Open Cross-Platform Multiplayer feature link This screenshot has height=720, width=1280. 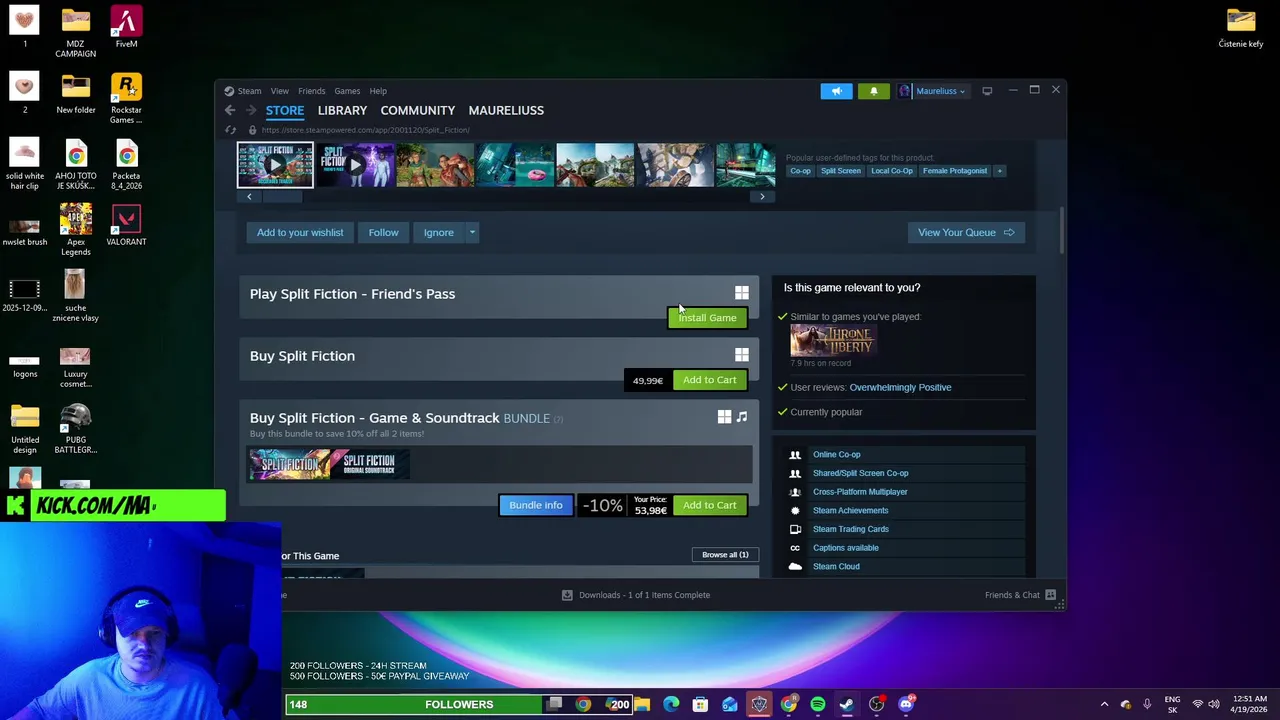point(860,492)
